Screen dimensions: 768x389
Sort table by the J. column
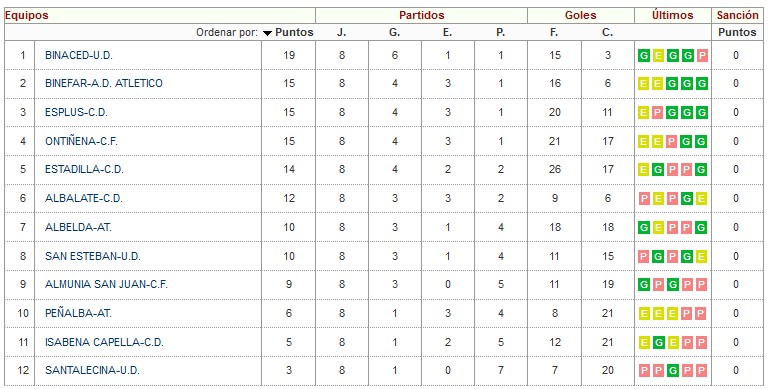(341, 32)
